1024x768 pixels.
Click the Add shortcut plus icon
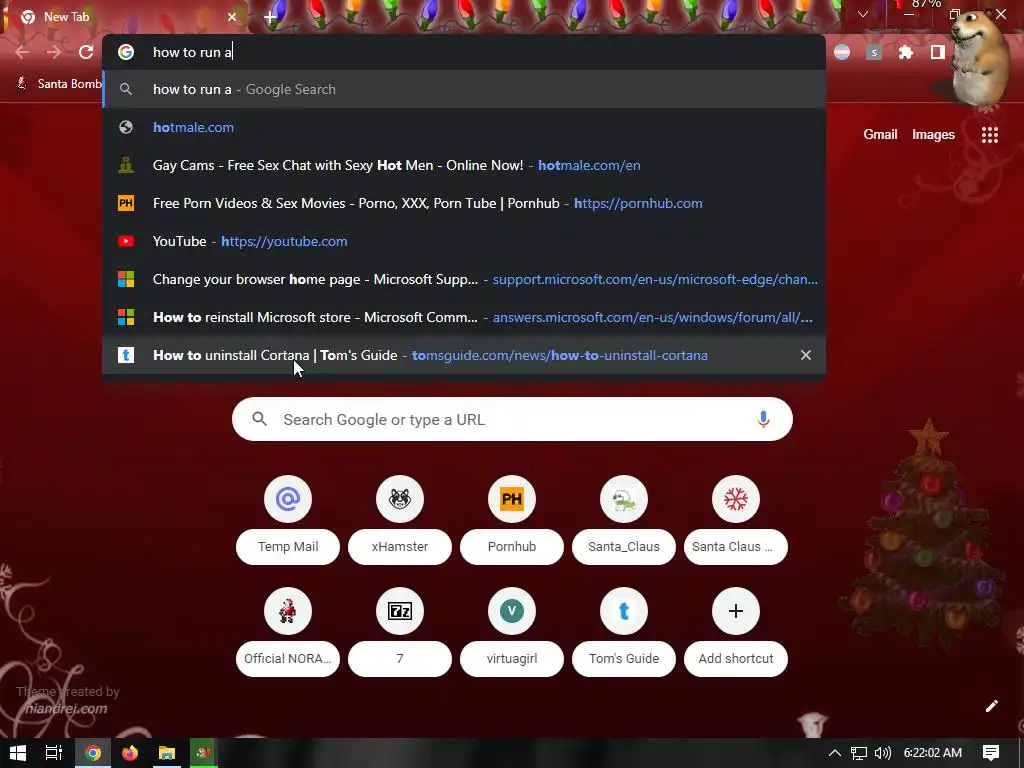click(x=735, y=611)
